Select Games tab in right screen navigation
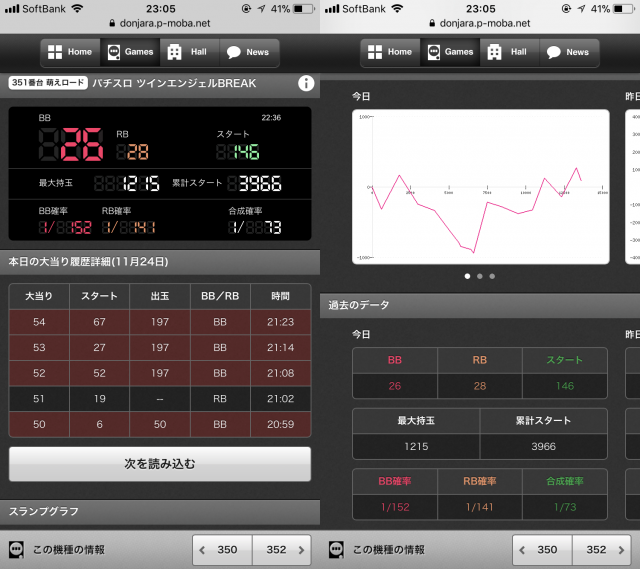Viewport: 640px width, 569px height. [447, 52]
